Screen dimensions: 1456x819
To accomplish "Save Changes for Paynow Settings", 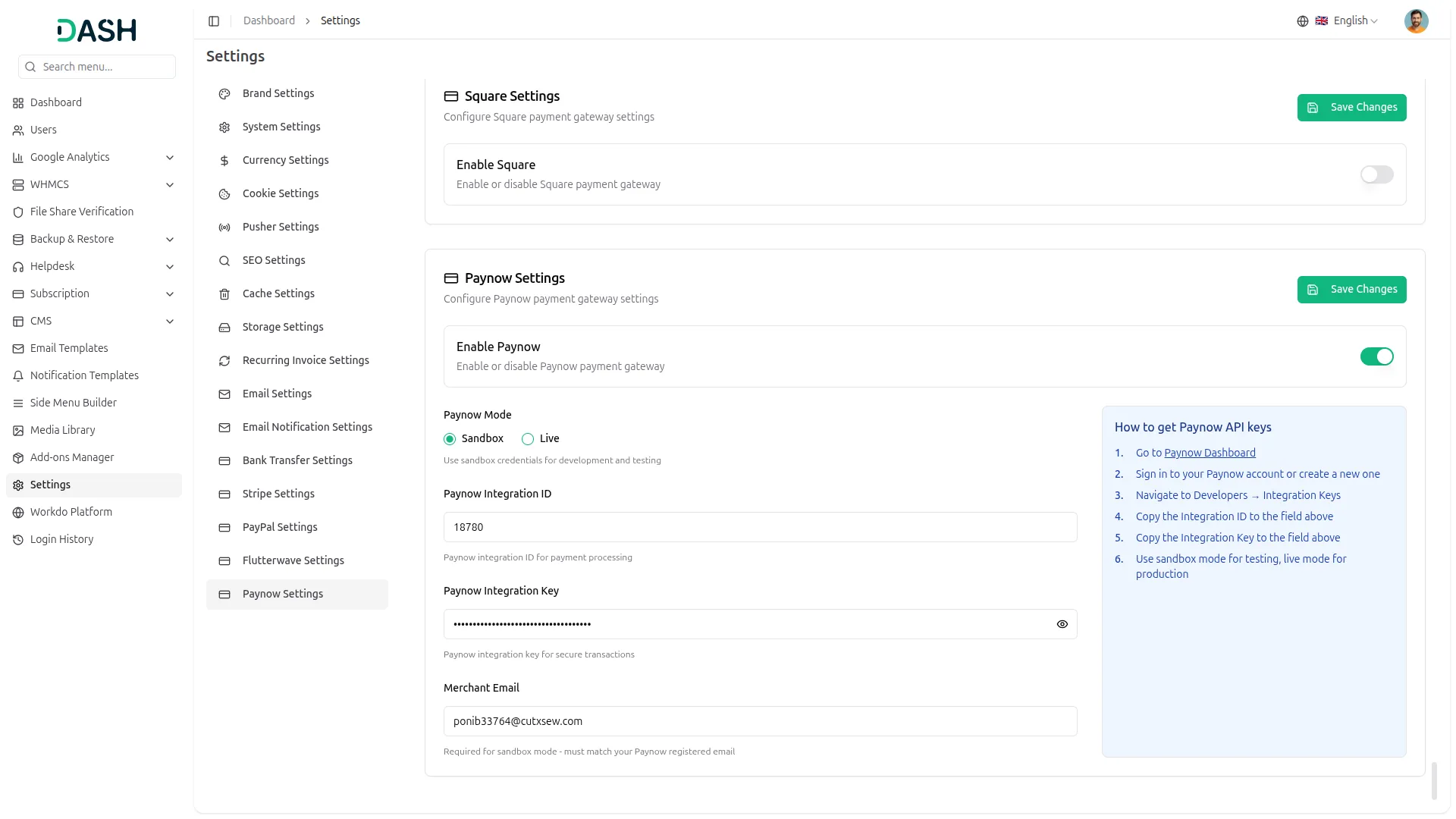I will [1351, 289].
